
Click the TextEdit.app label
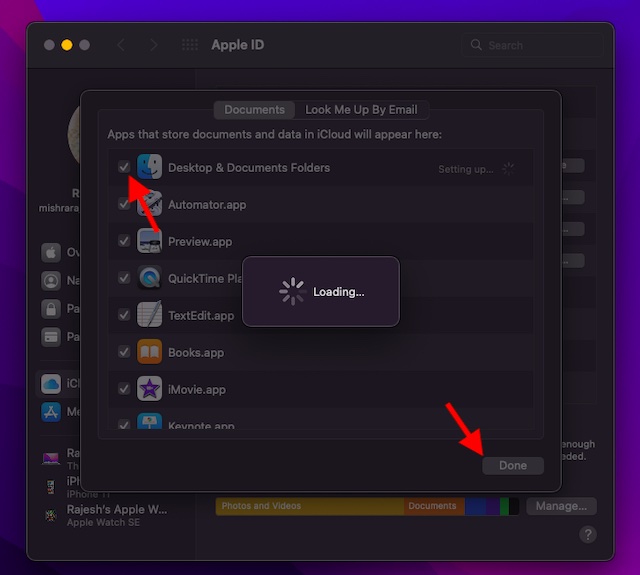[x=201, y=315]
